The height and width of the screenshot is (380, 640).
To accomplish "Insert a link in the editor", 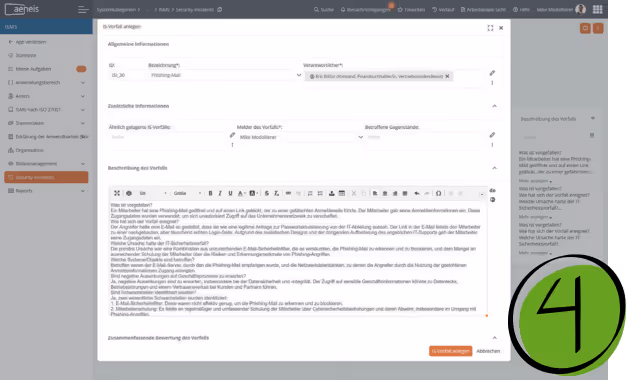I will (x=288, y=193).
